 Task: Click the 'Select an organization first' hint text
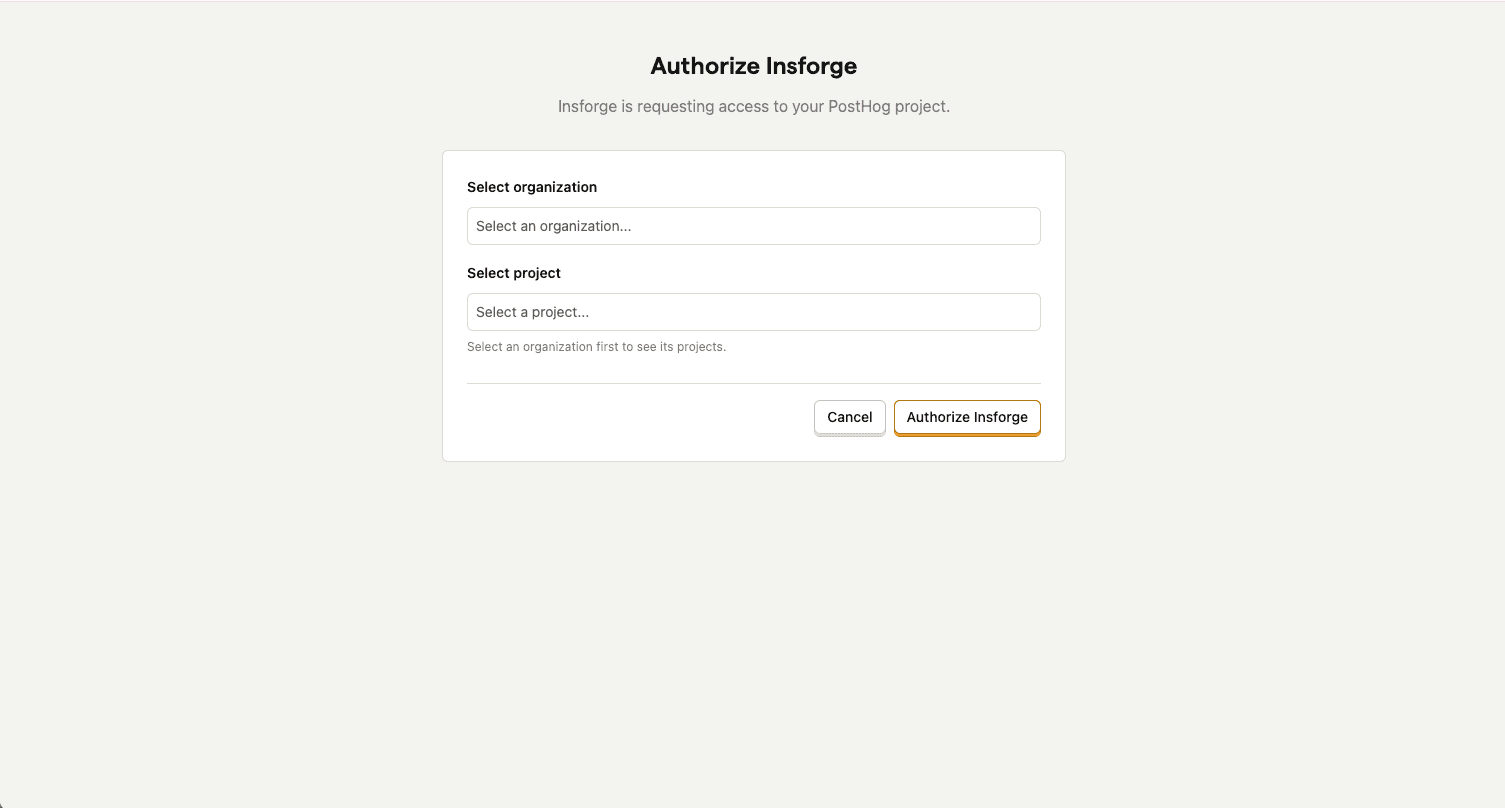[x=596, y=347]
